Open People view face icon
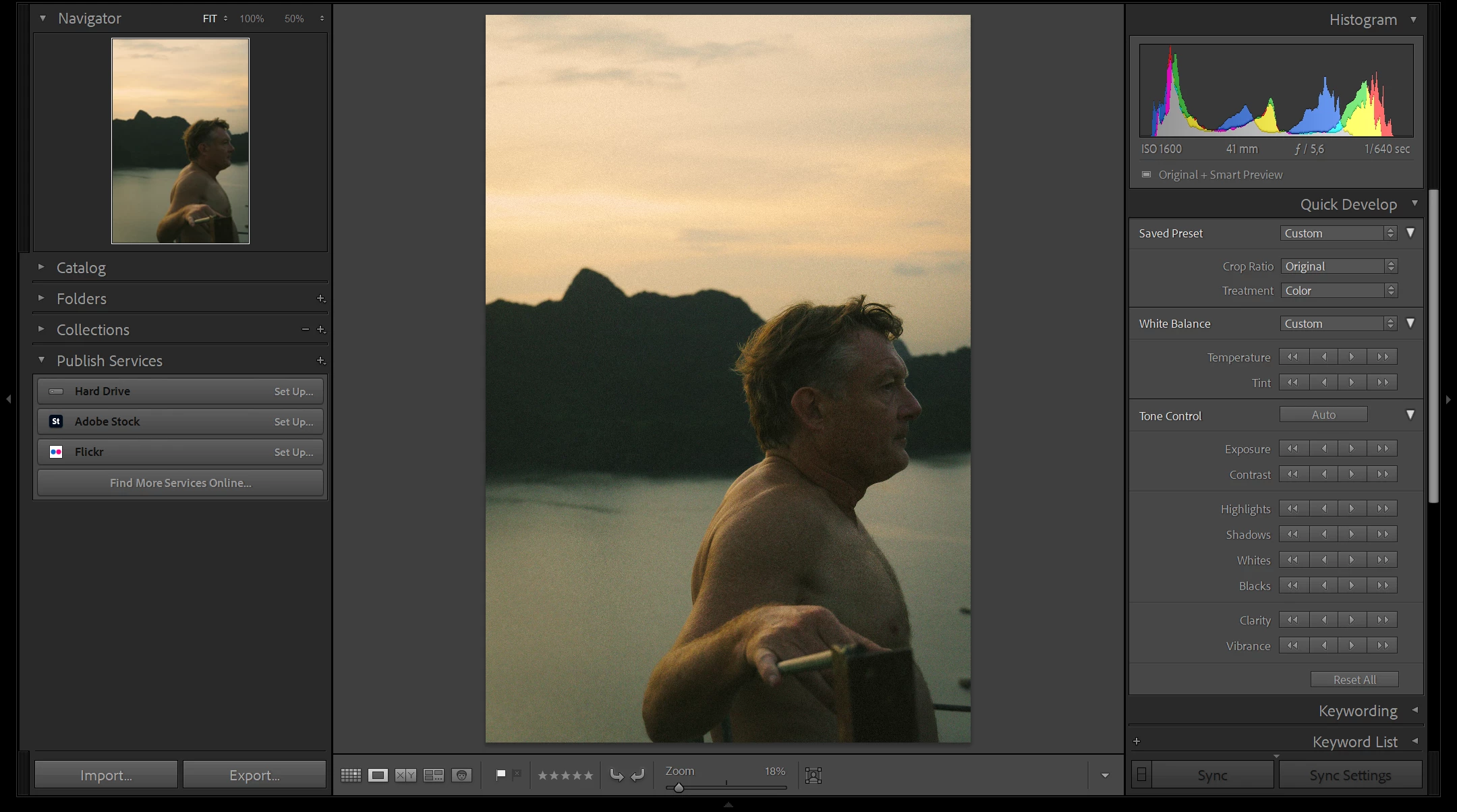Screen dimensions: 1457x812 click(x=461, y=776)
